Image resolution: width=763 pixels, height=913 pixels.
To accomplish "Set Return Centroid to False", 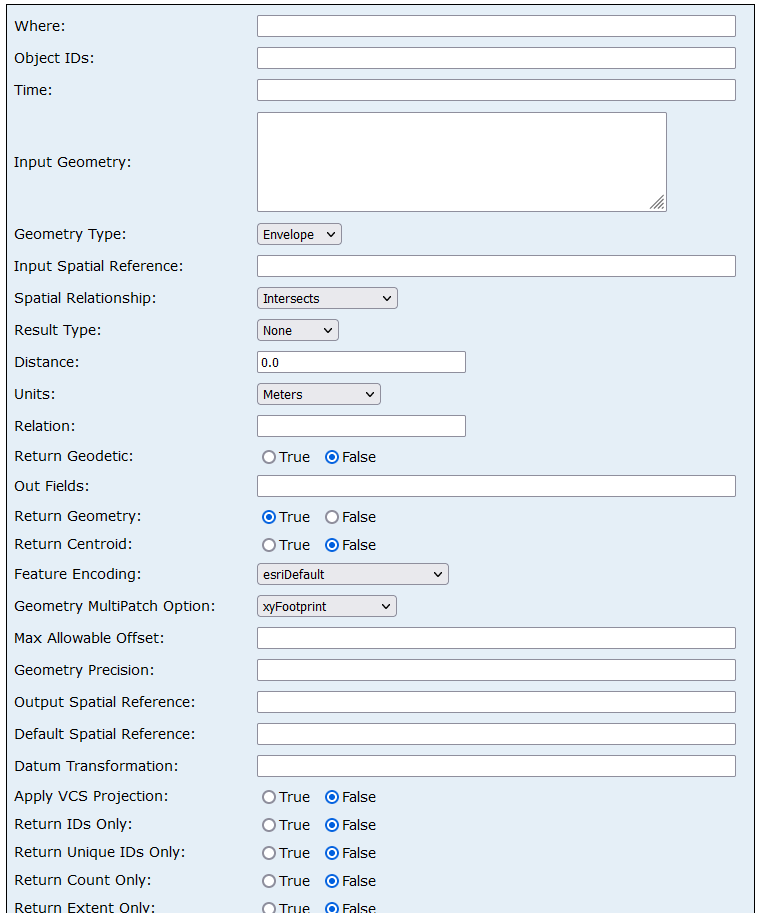I will (x=332, y=545).
